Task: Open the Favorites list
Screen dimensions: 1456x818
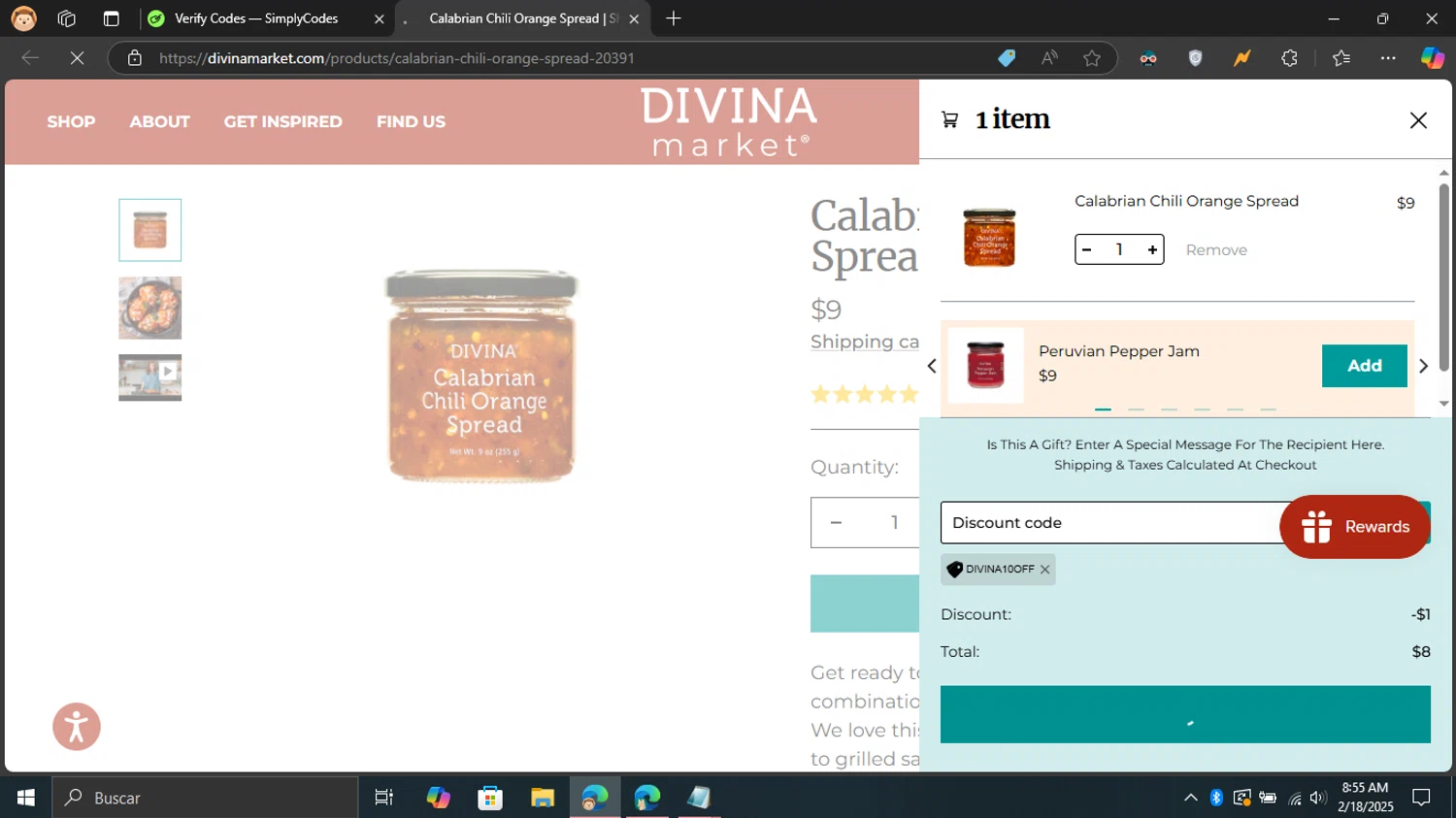Action: [1341, 58]
